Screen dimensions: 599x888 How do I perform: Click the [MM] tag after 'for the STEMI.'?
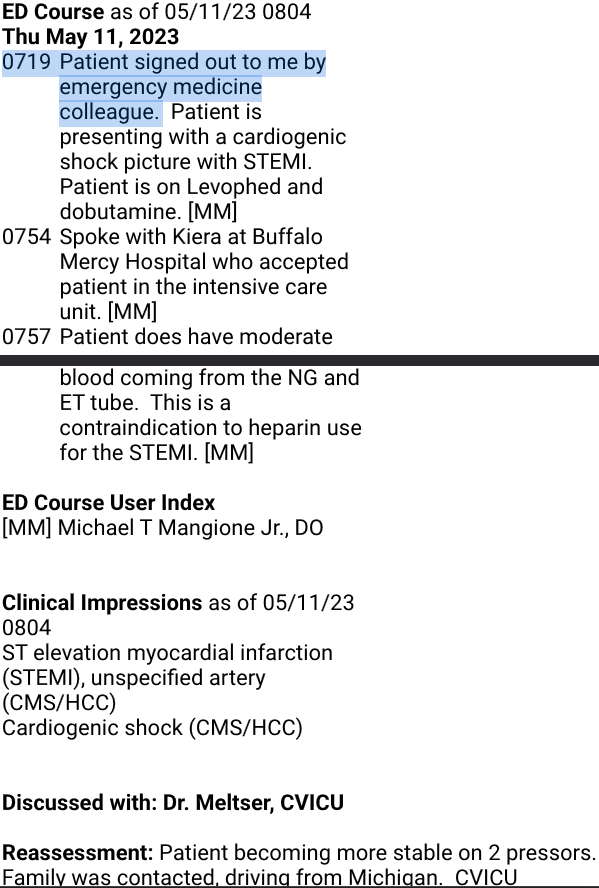click(228, 452)
